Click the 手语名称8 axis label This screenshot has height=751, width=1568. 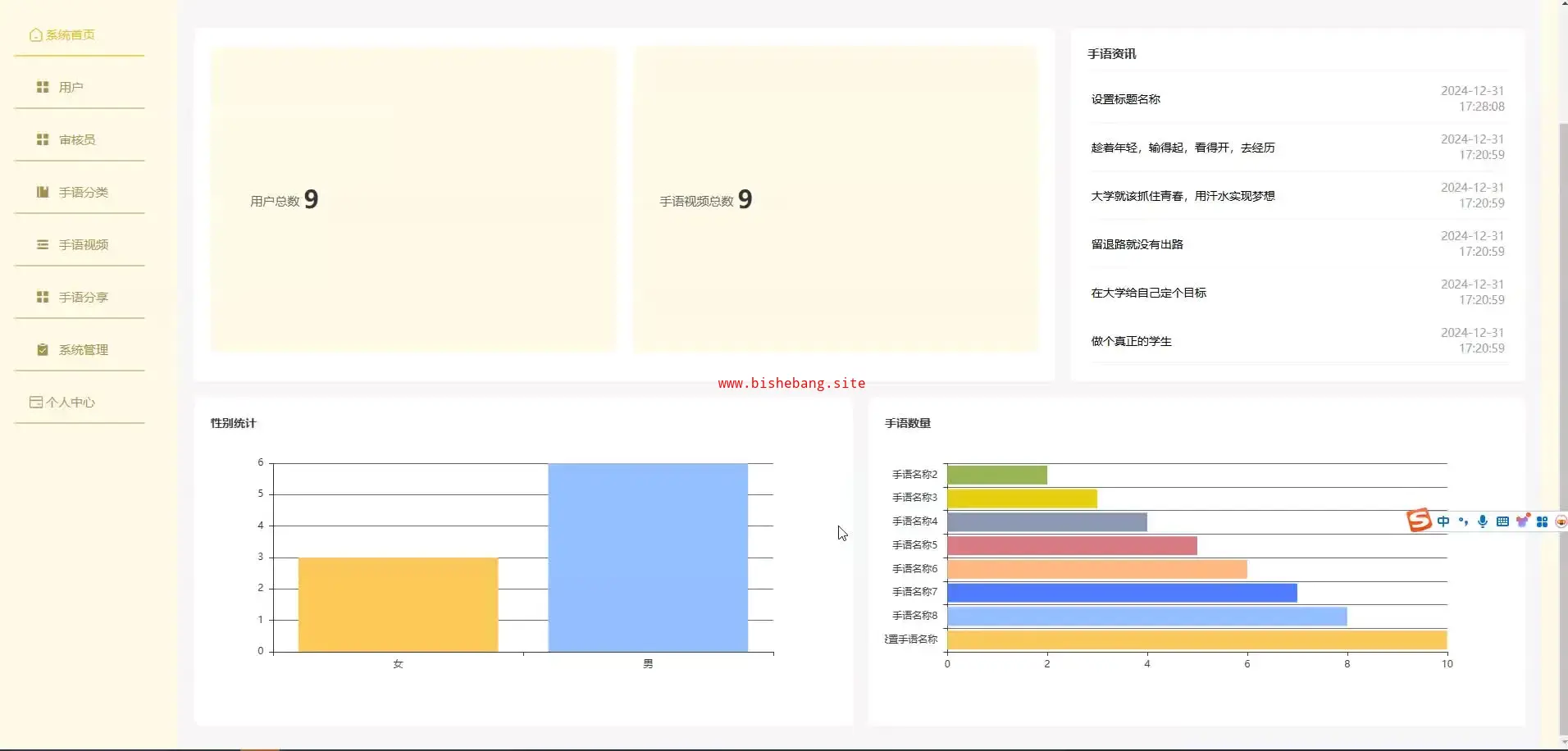pyautogui.click(x=915, y=616)
